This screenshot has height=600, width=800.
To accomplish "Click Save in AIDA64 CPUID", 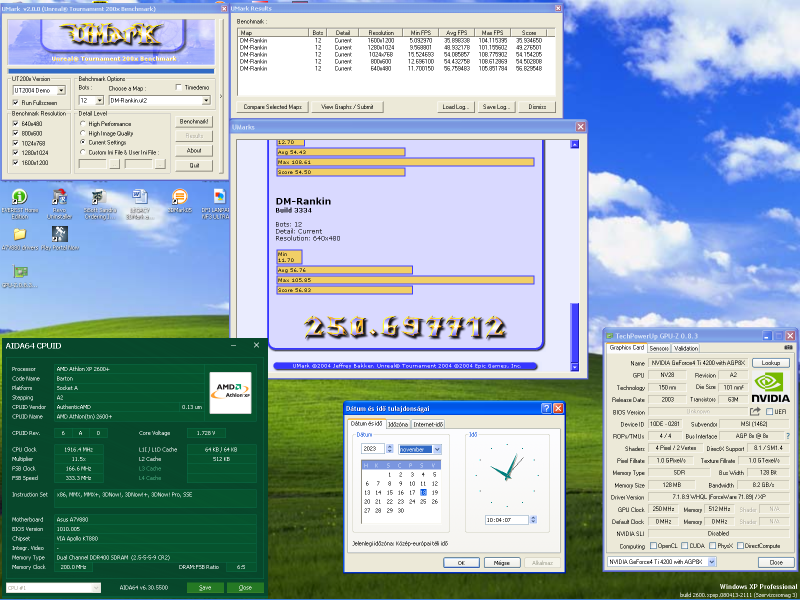I will click(x=205, y=588).
